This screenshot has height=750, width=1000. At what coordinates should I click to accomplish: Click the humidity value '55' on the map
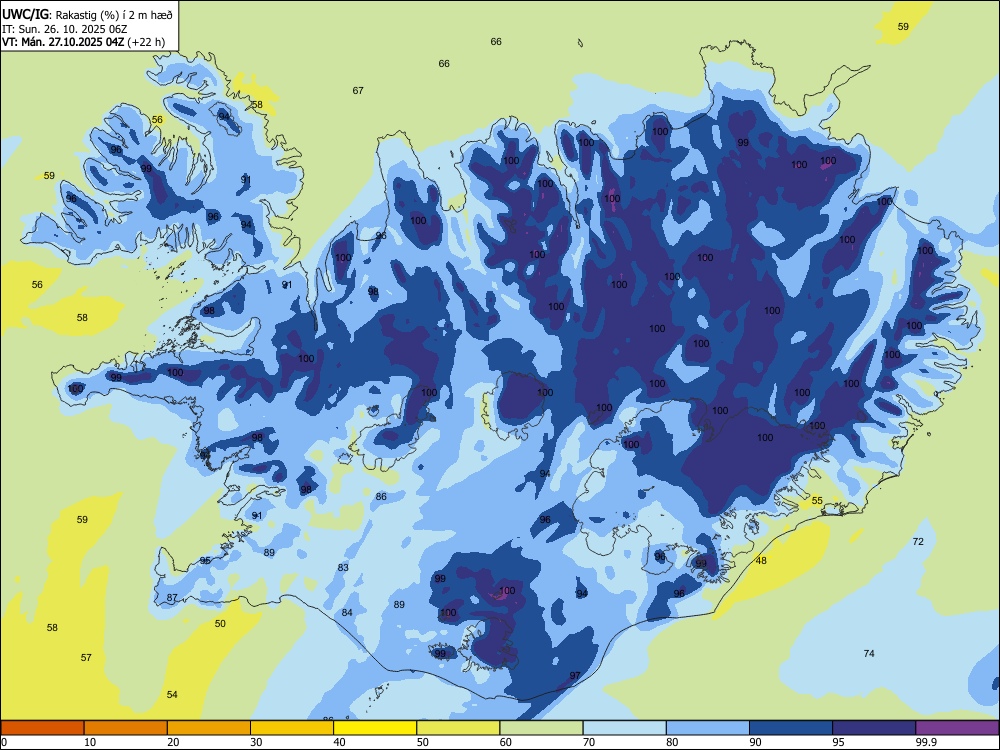pos(817,501)
